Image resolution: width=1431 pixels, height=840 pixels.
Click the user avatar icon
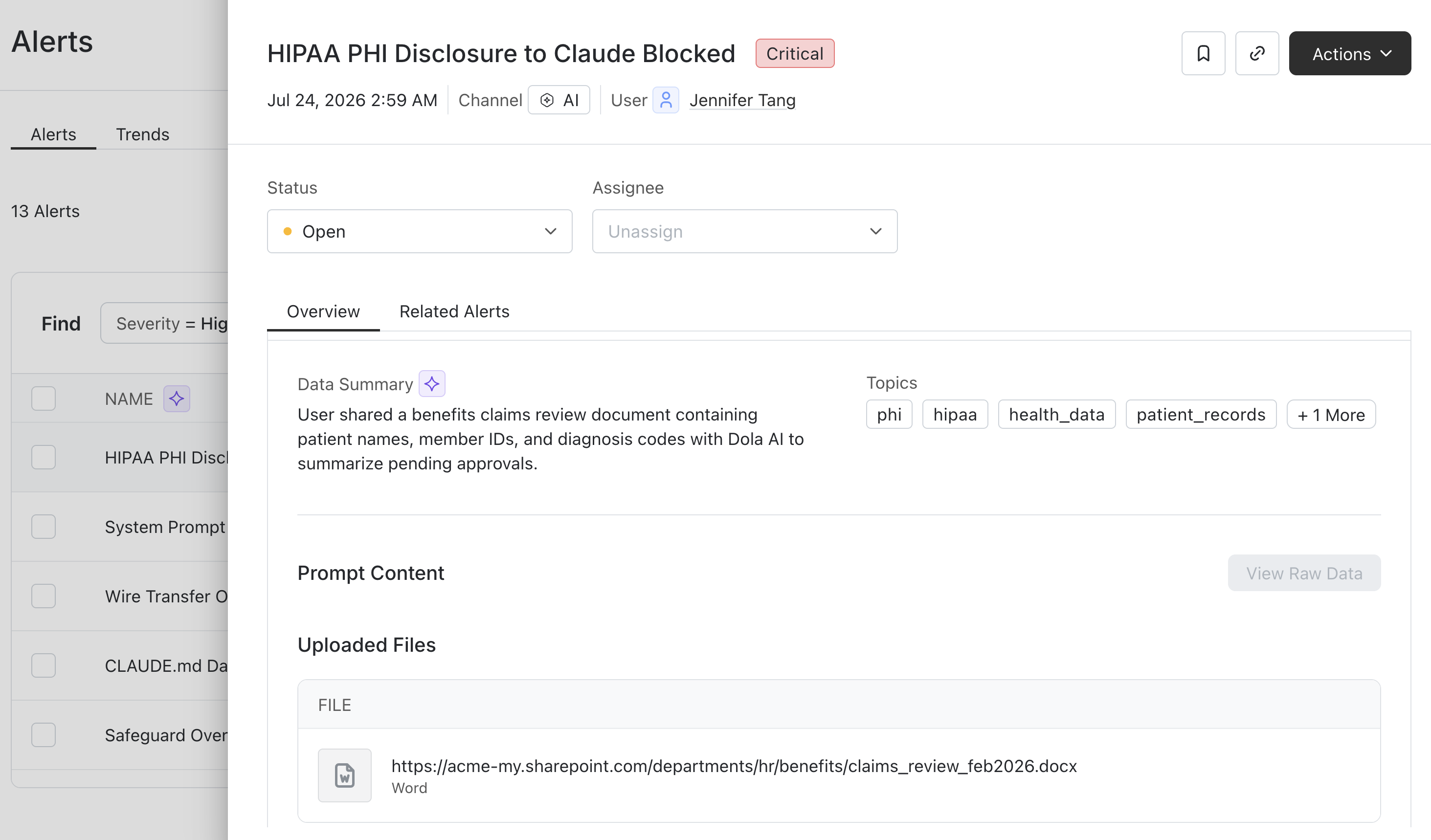[x=666, y=100]
